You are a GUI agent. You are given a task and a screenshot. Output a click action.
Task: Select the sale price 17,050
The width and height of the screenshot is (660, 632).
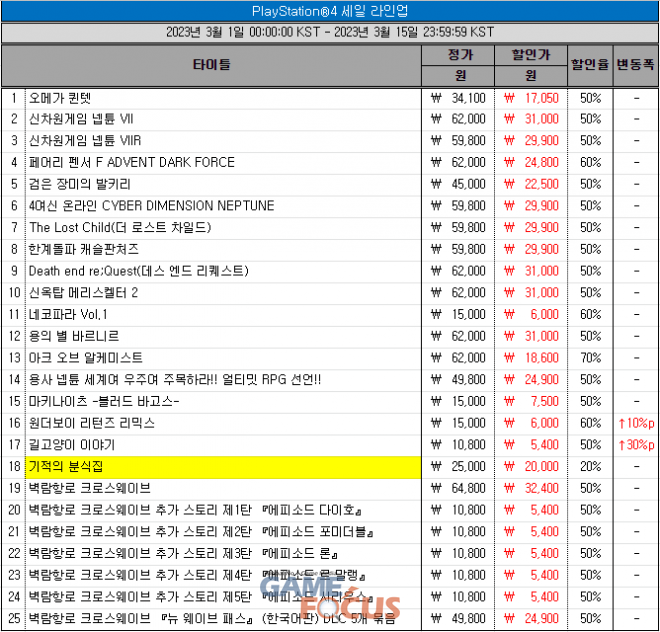tap(542, 99)
